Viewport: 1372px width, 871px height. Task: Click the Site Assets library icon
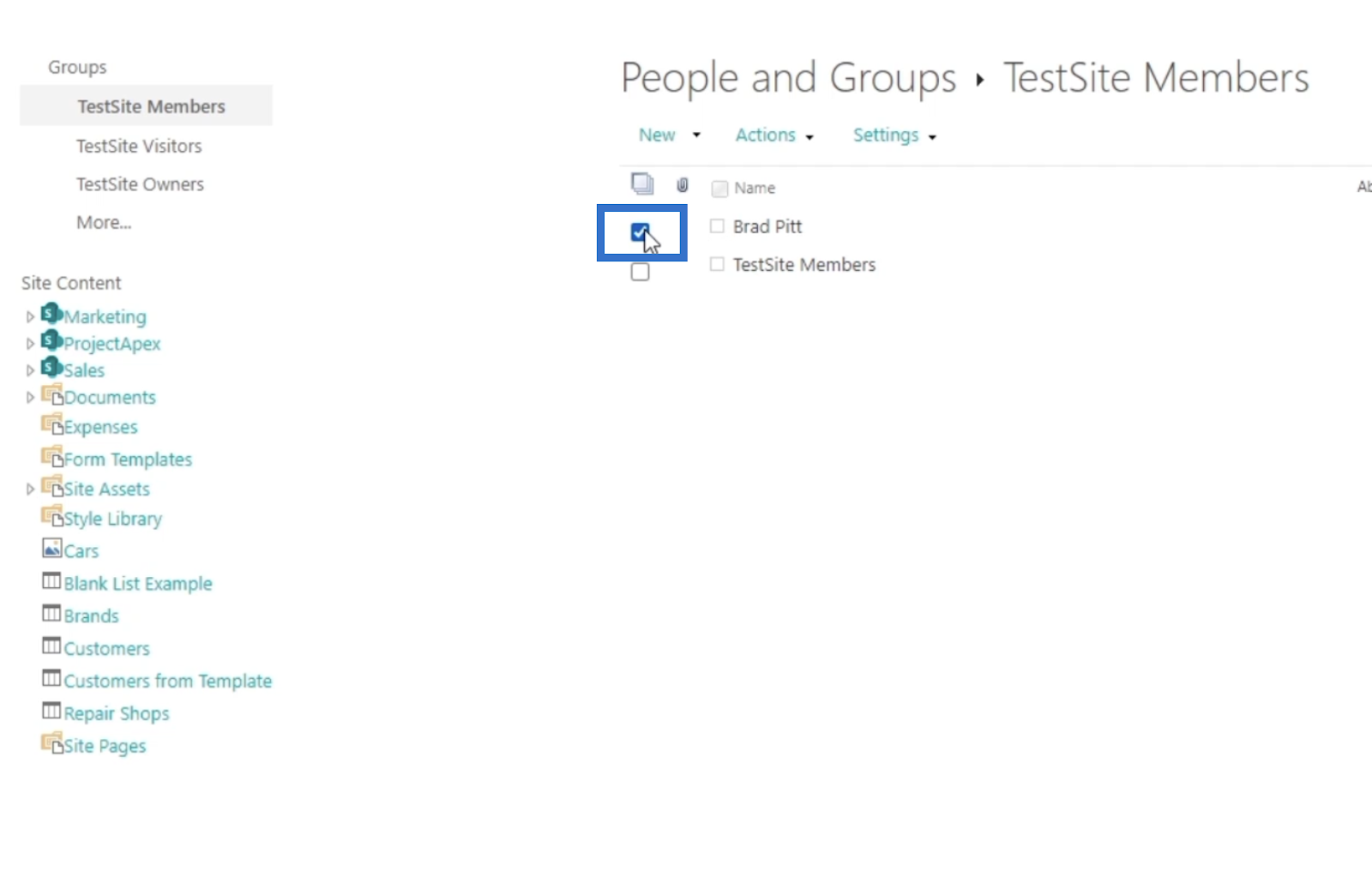click(x=52, y=487)
